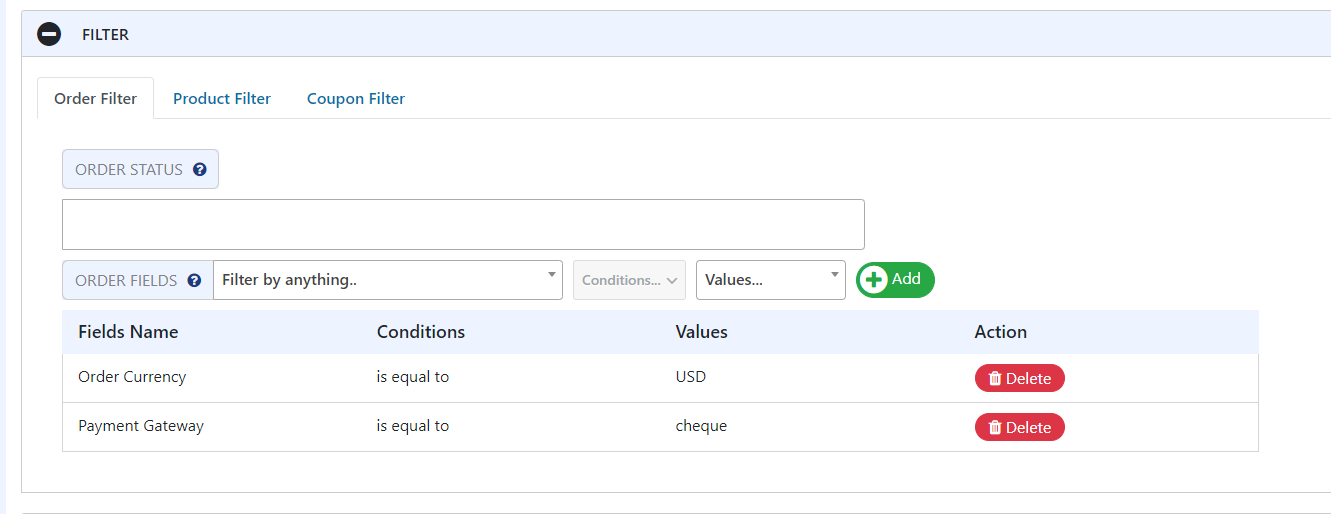Switch to the Order Filter tab
Image resolution: width=1331 pixels, height=514 pixels.
(x=95, y=99)
